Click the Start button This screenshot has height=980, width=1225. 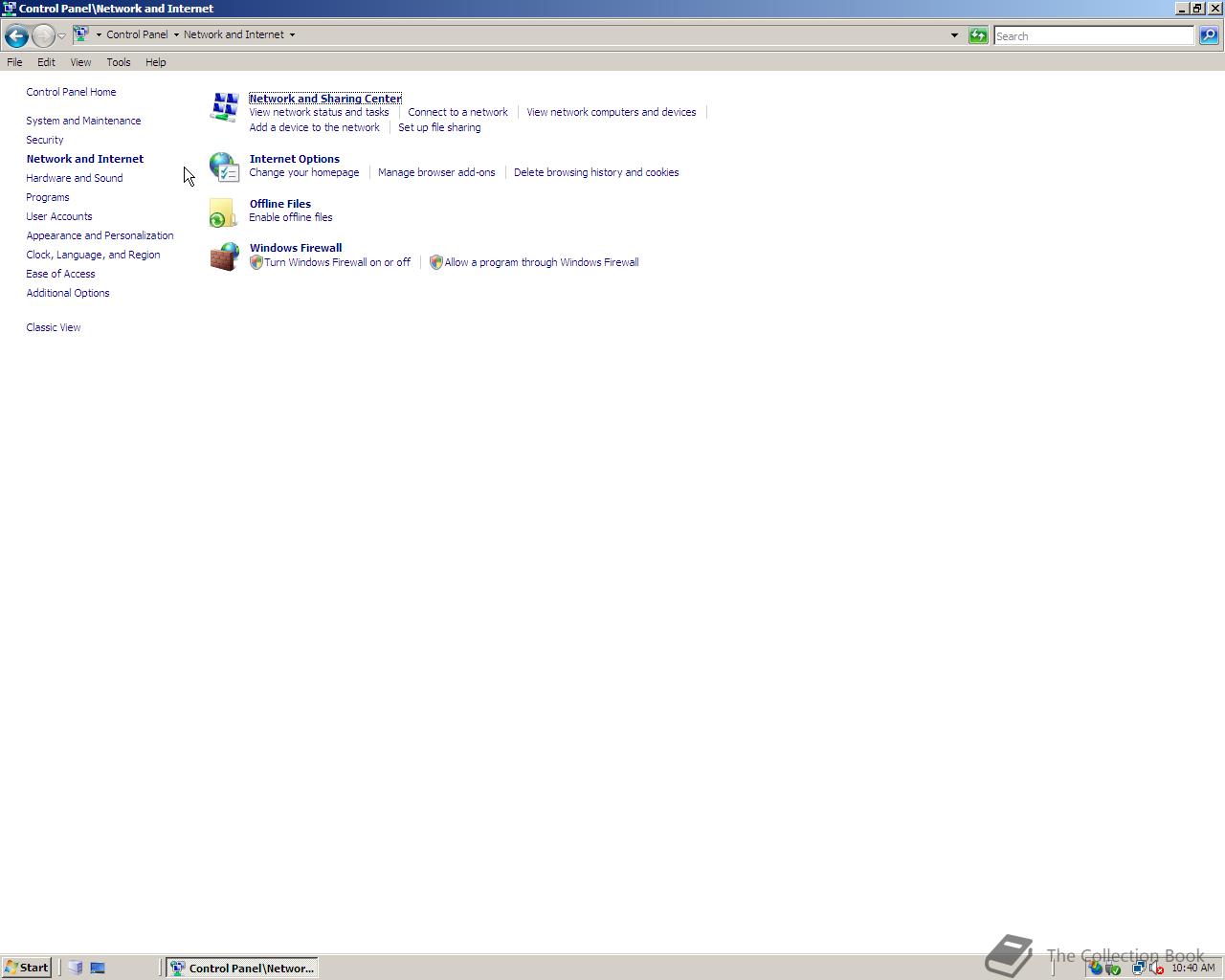click(26, 968)
